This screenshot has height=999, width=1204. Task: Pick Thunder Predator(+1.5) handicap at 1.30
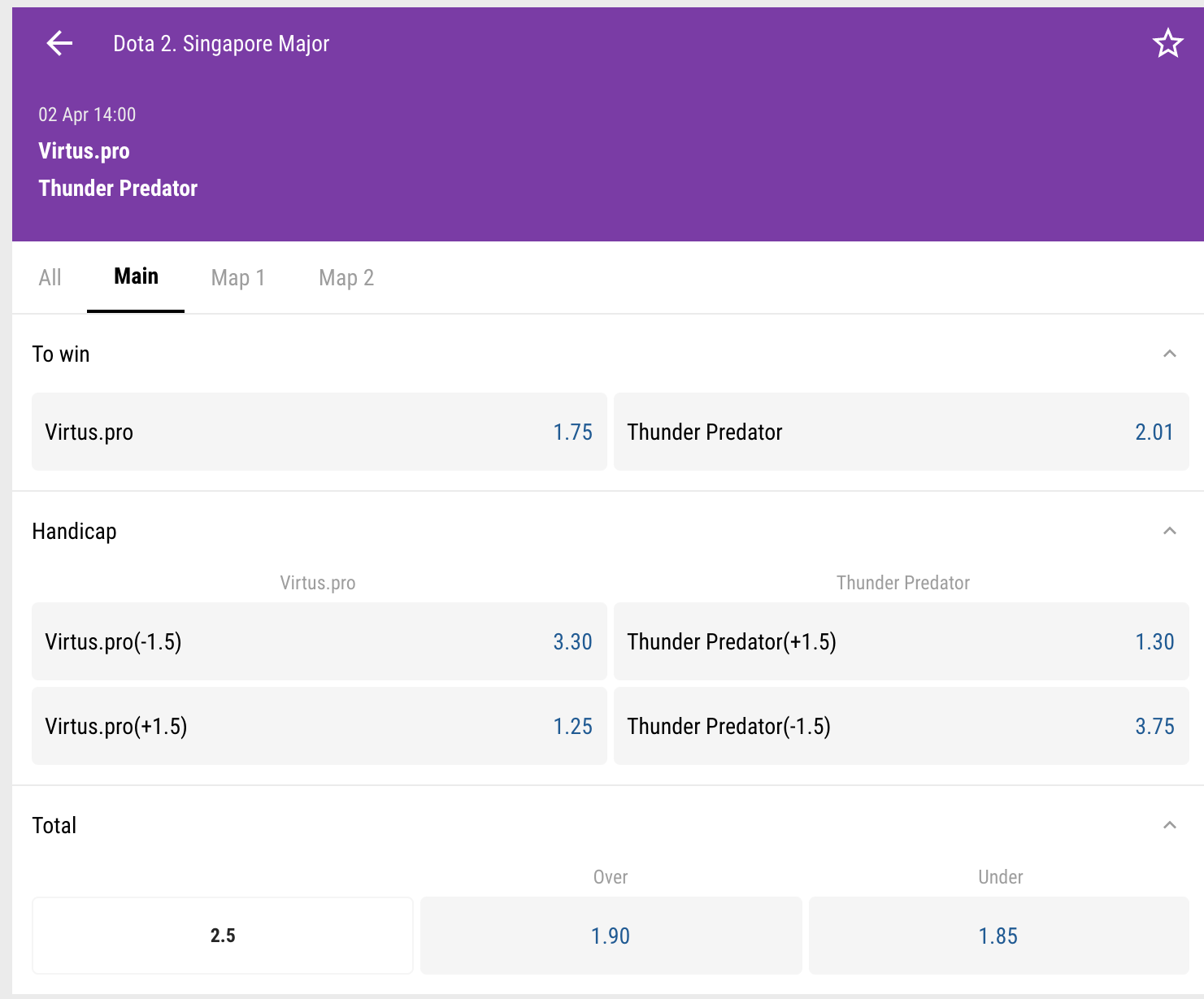pos(902,641)
